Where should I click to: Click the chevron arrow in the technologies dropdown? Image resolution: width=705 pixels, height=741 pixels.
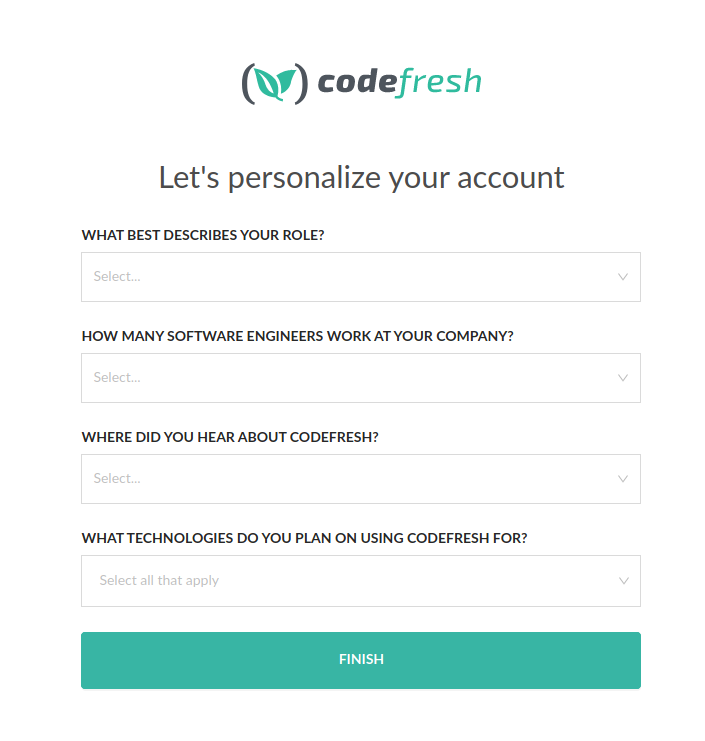[624, 581]
